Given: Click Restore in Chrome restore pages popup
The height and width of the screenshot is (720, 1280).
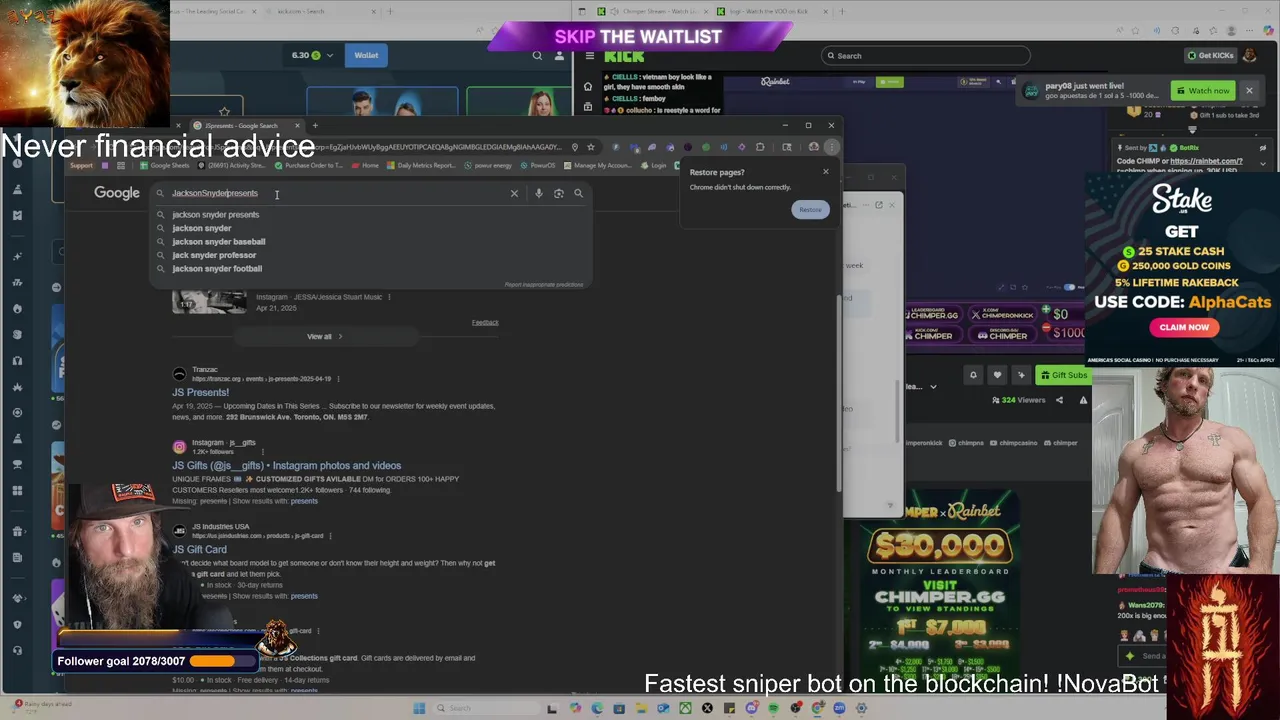Looking at the screenshot, I should (x=810, y=209).
